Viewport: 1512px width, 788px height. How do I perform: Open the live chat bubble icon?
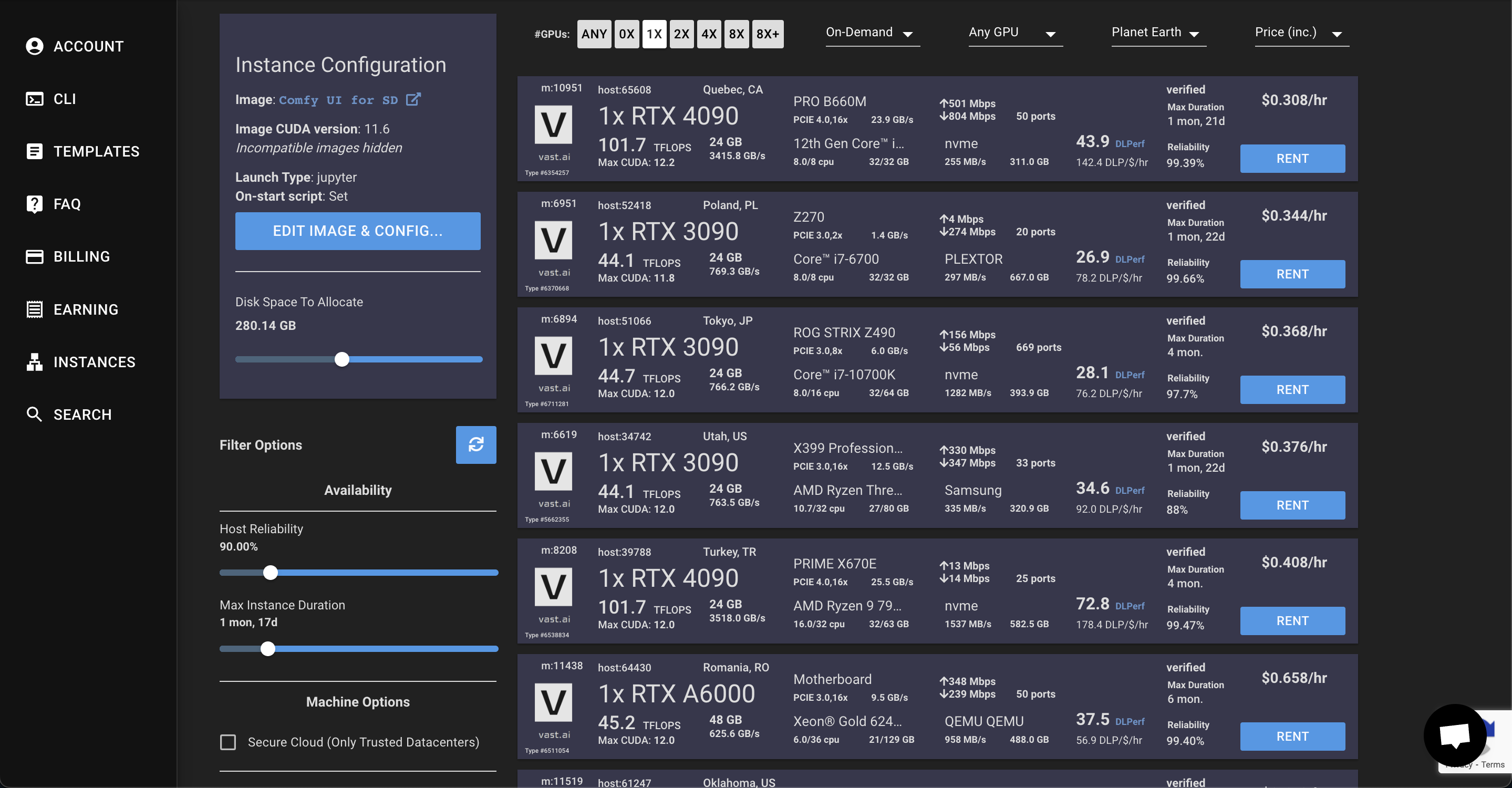coord(1454,734)
